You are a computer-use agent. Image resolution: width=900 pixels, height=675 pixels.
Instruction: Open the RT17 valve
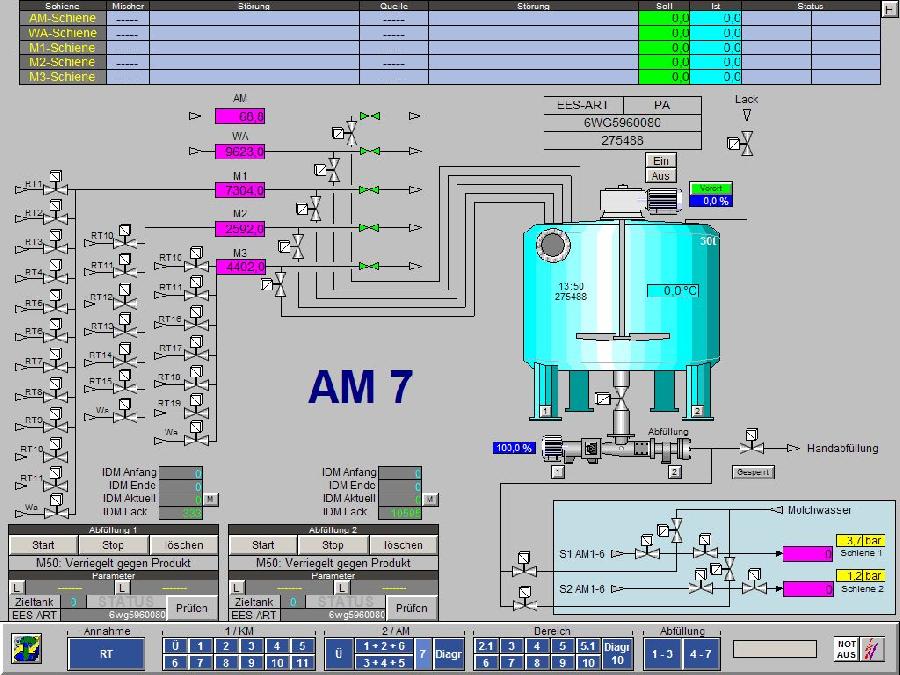[196, 349]
